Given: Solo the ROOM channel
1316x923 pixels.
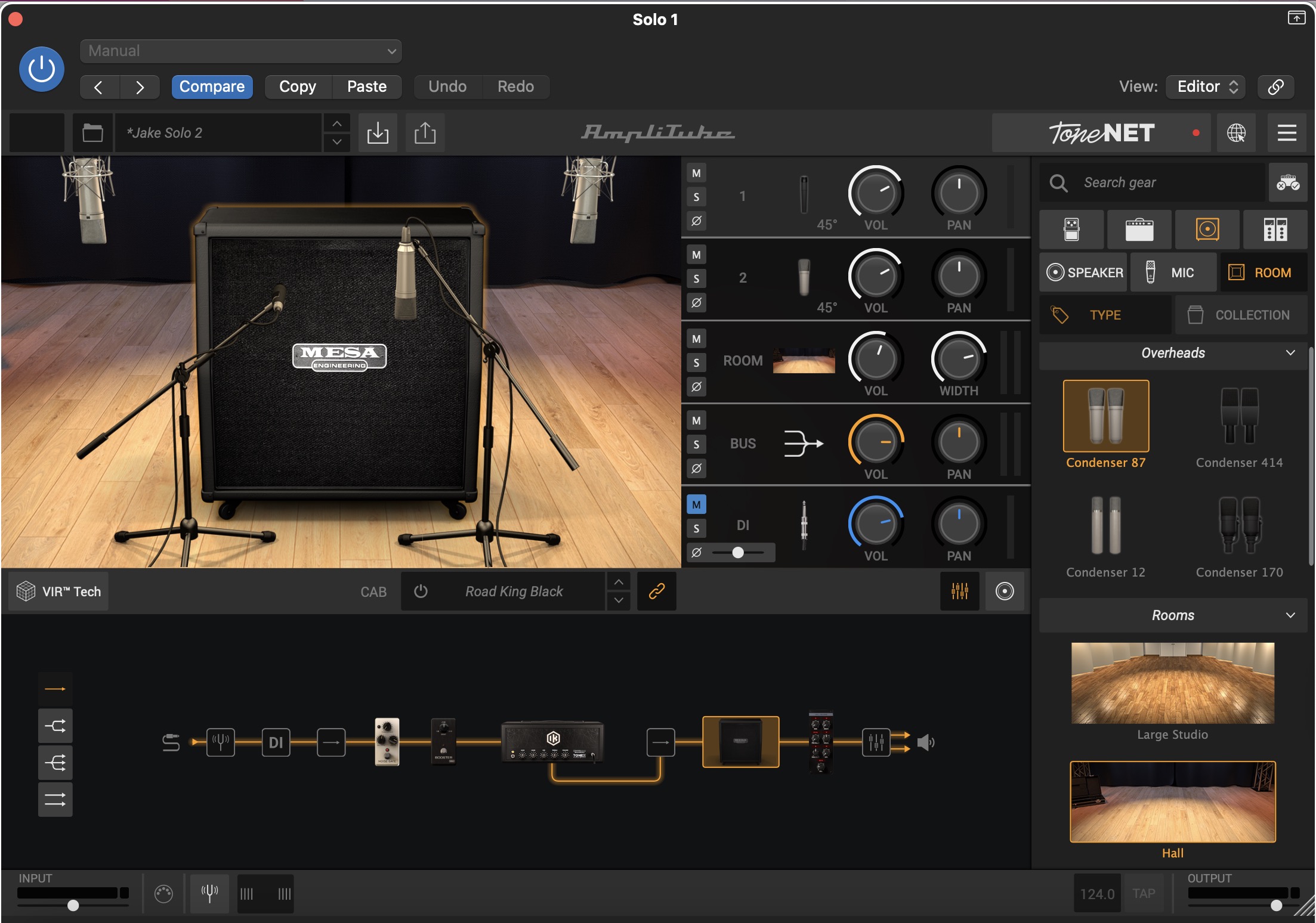Looking at the screenshot, I should [696, 363].
